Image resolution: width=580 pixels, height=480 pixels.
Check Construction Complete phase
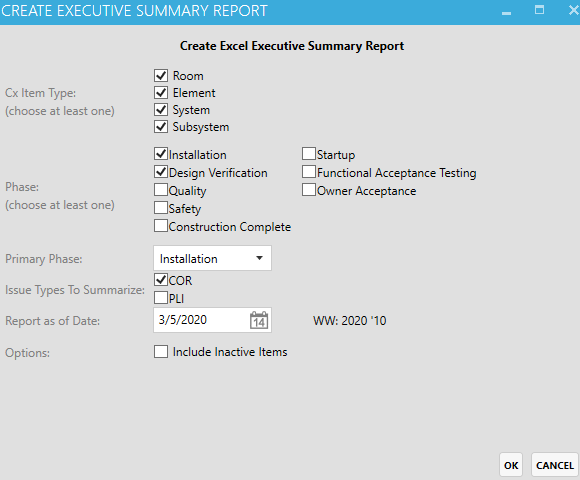pyautogui.click(x=161, y=226)
